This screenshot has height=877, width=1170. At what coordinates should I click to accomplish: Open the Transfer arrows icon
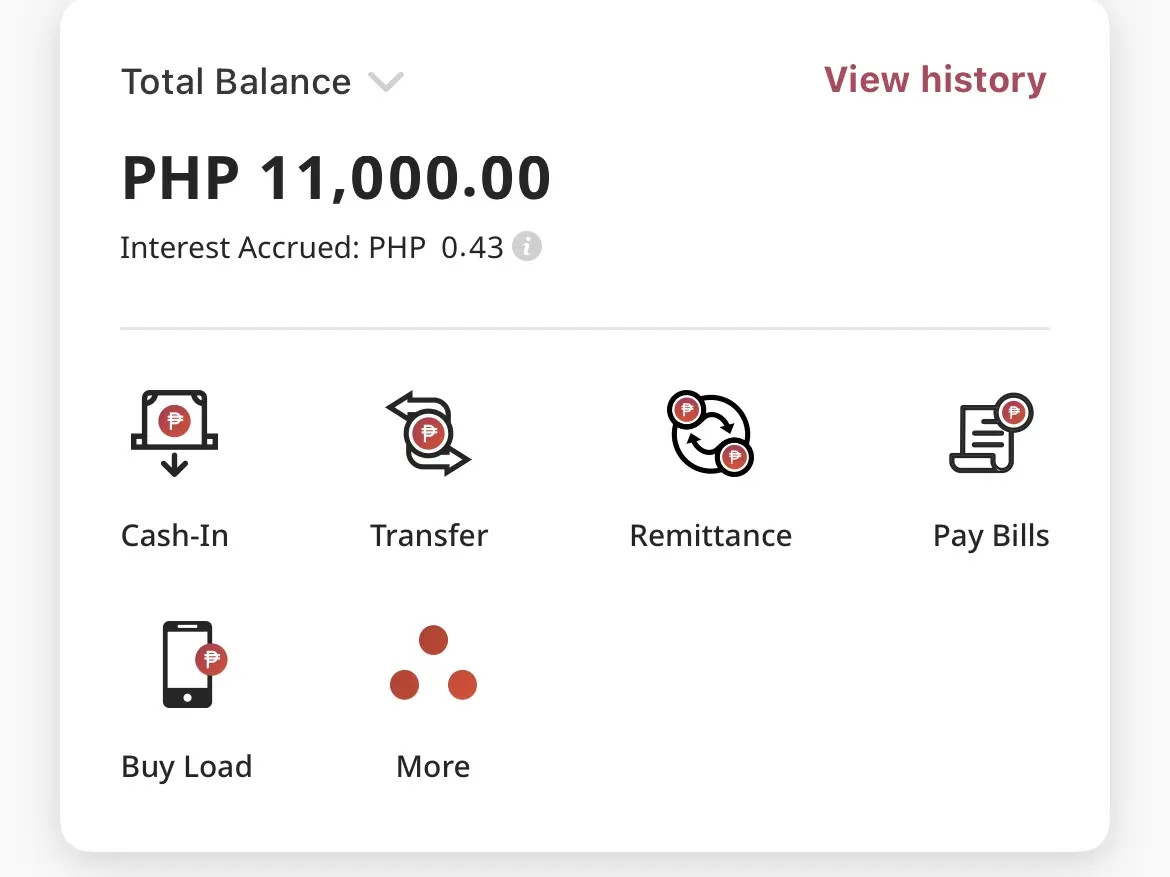428,433
